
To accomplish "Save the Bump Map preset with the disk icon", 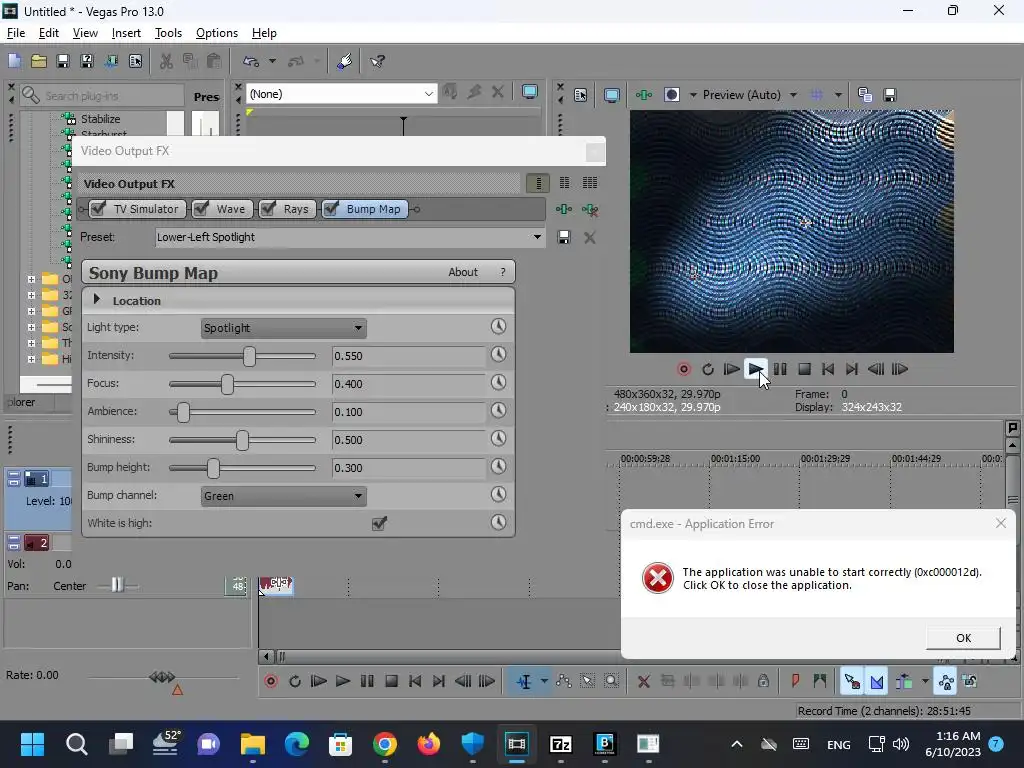I will 564,237.
